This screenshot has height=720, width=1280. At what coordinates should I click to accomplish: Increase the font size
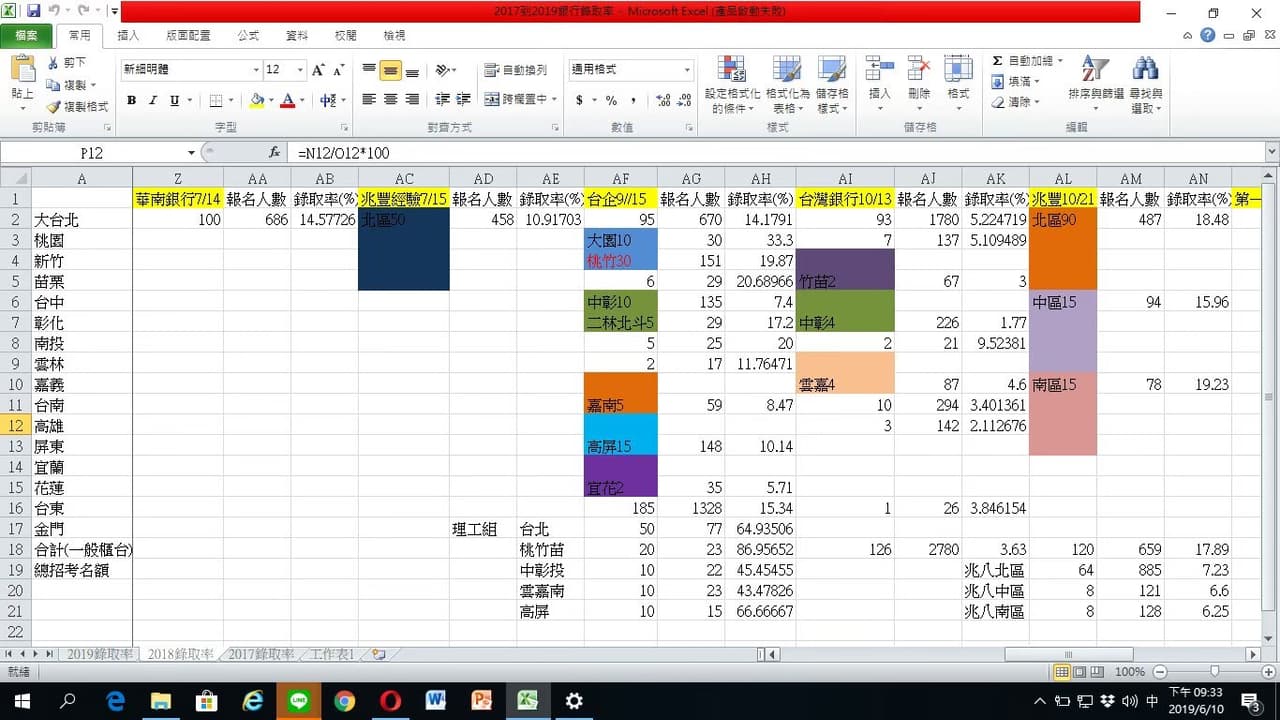318,70
